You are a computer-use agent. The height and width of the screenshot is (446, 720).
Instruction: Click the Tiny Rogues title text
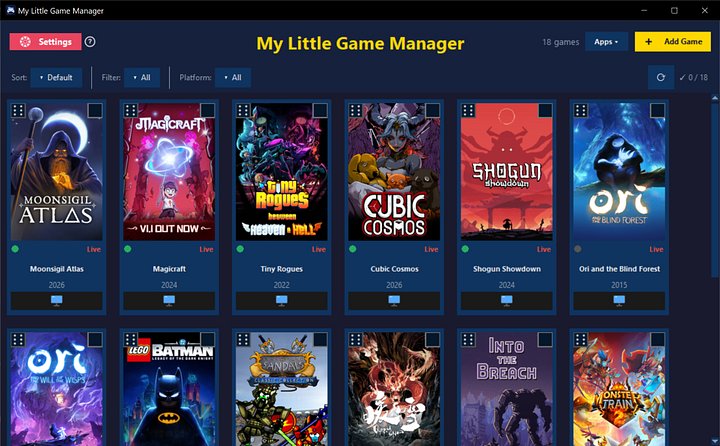pyautogui.click(x=281, y=269)
